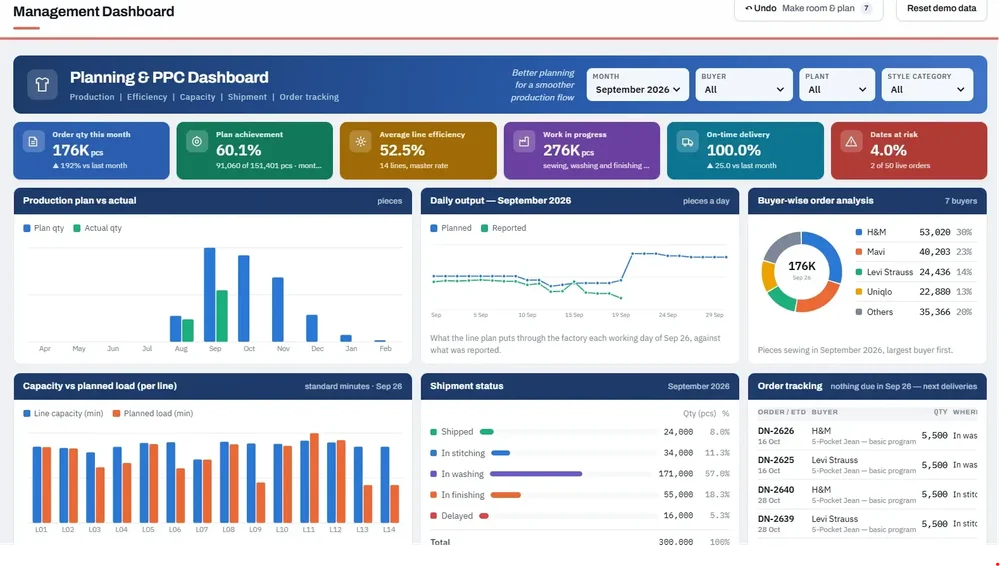Go to the Efficiency section link

147,97
